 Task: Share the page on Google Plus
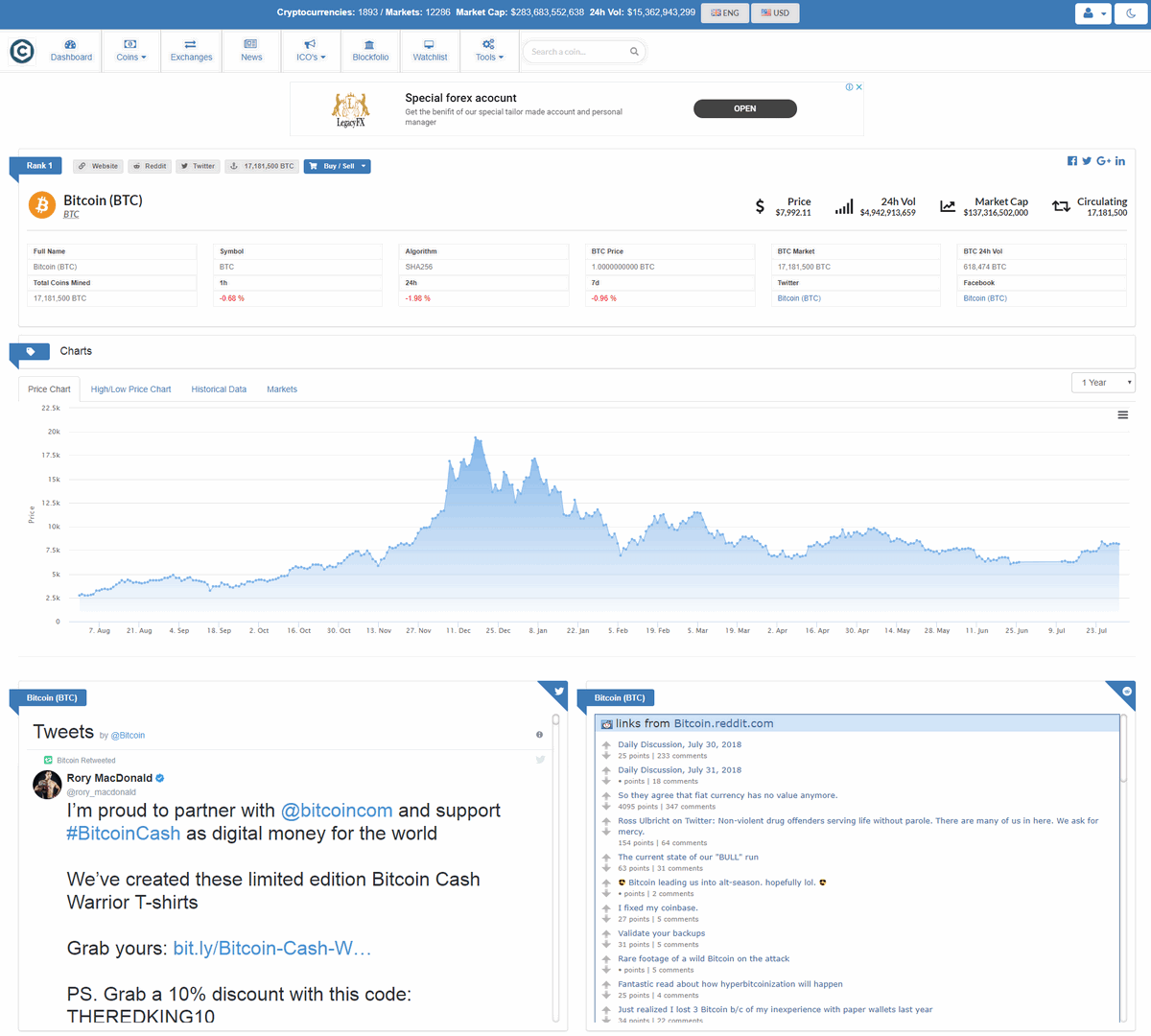[x=1104, y=161]
